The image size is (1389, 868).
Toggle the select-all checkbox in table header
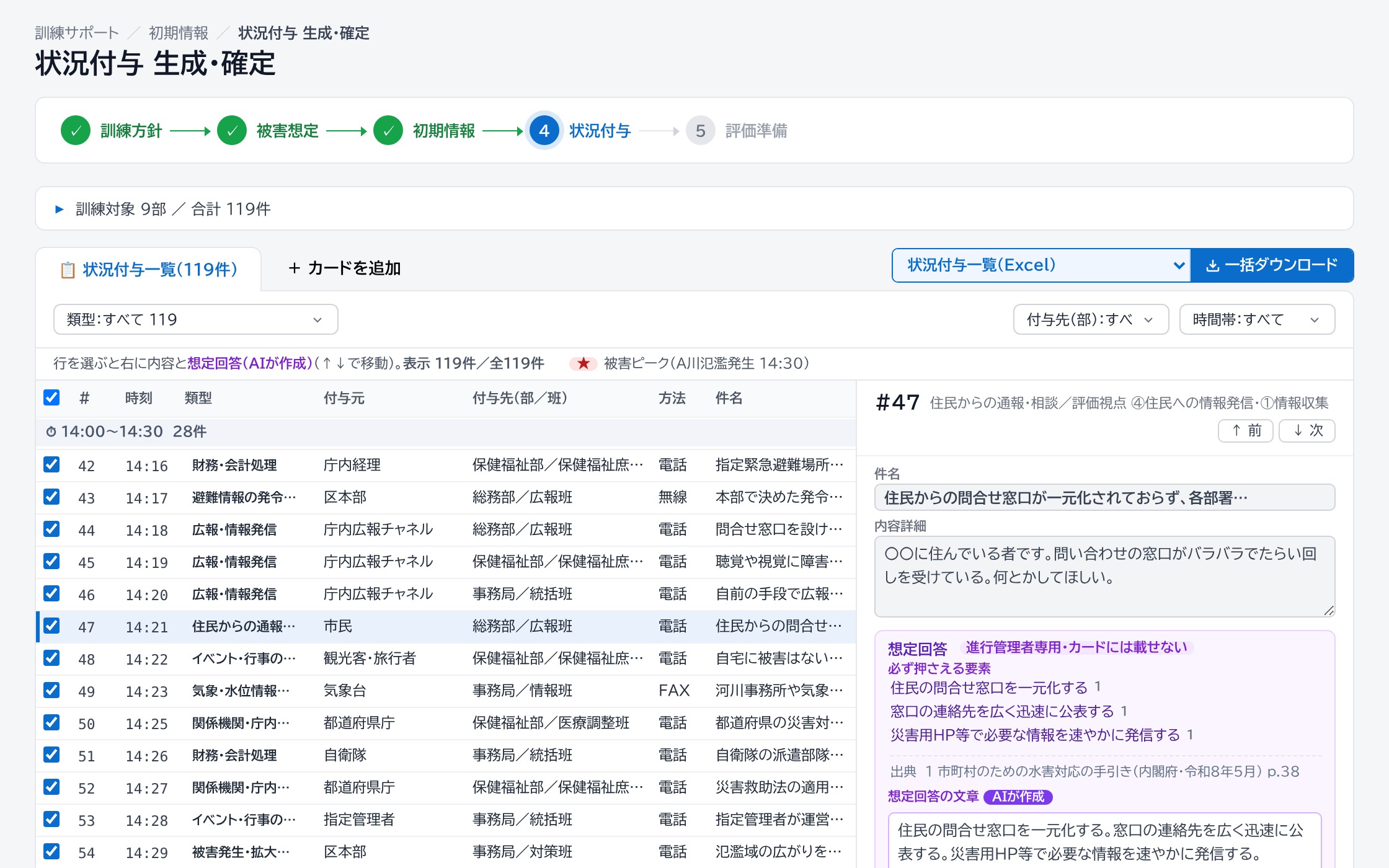tap(51, 397)
